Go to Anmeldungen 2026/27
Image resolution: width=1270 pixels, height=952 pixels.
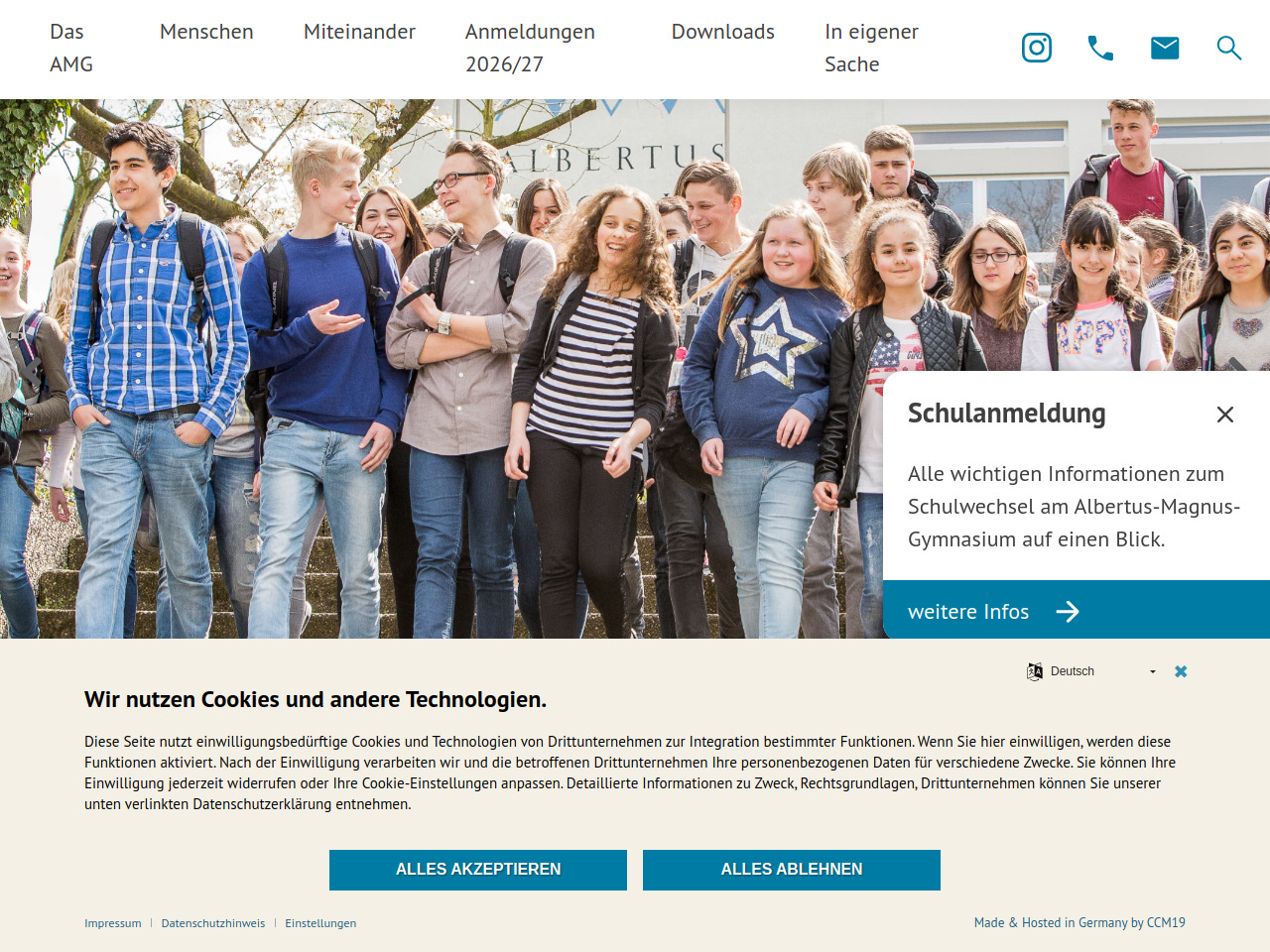tap(530, 48)
